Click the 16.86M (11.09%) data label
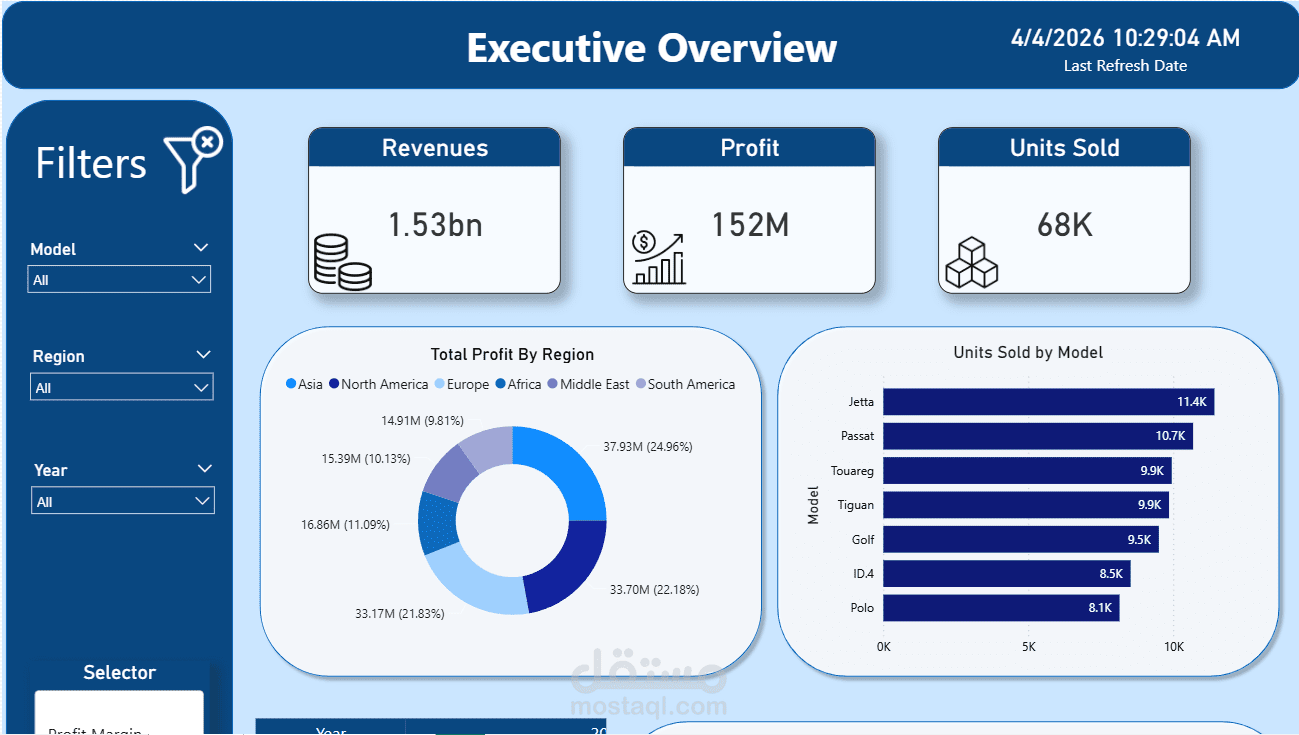Screen dimensions: 1299x735 tap(346, 524)
